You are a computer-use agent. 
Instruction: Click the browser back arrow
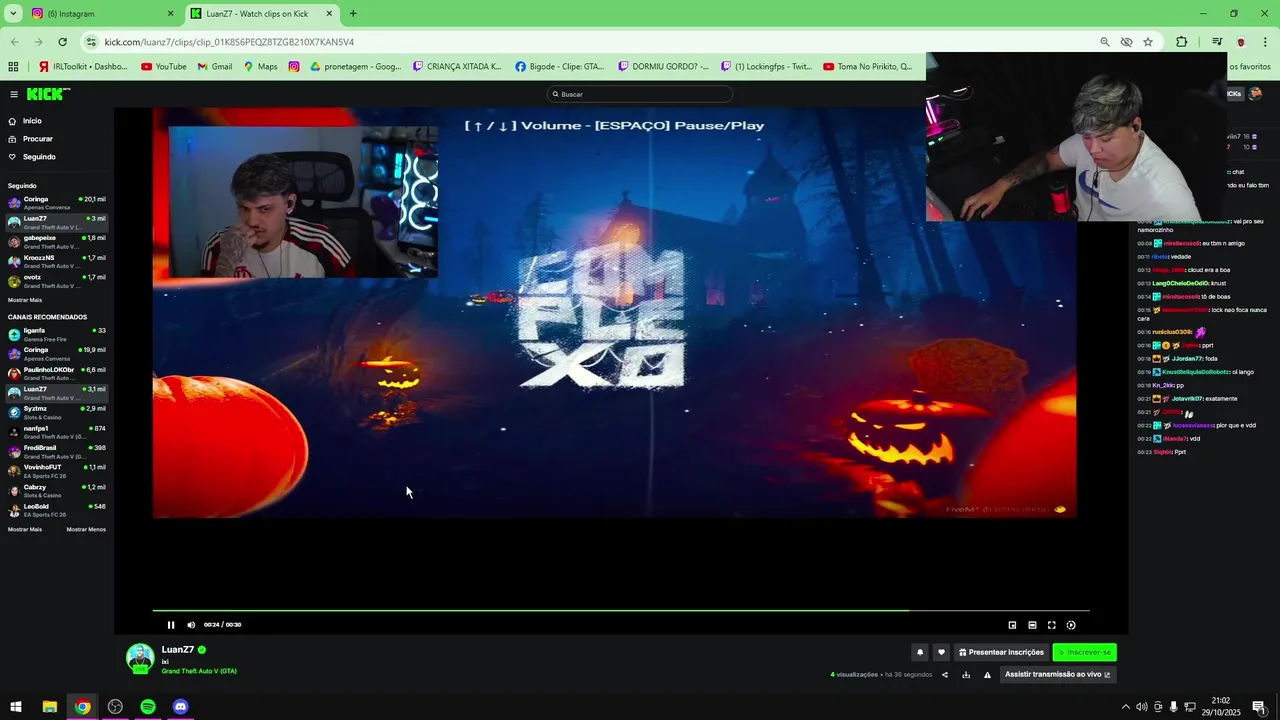[14, 42]
